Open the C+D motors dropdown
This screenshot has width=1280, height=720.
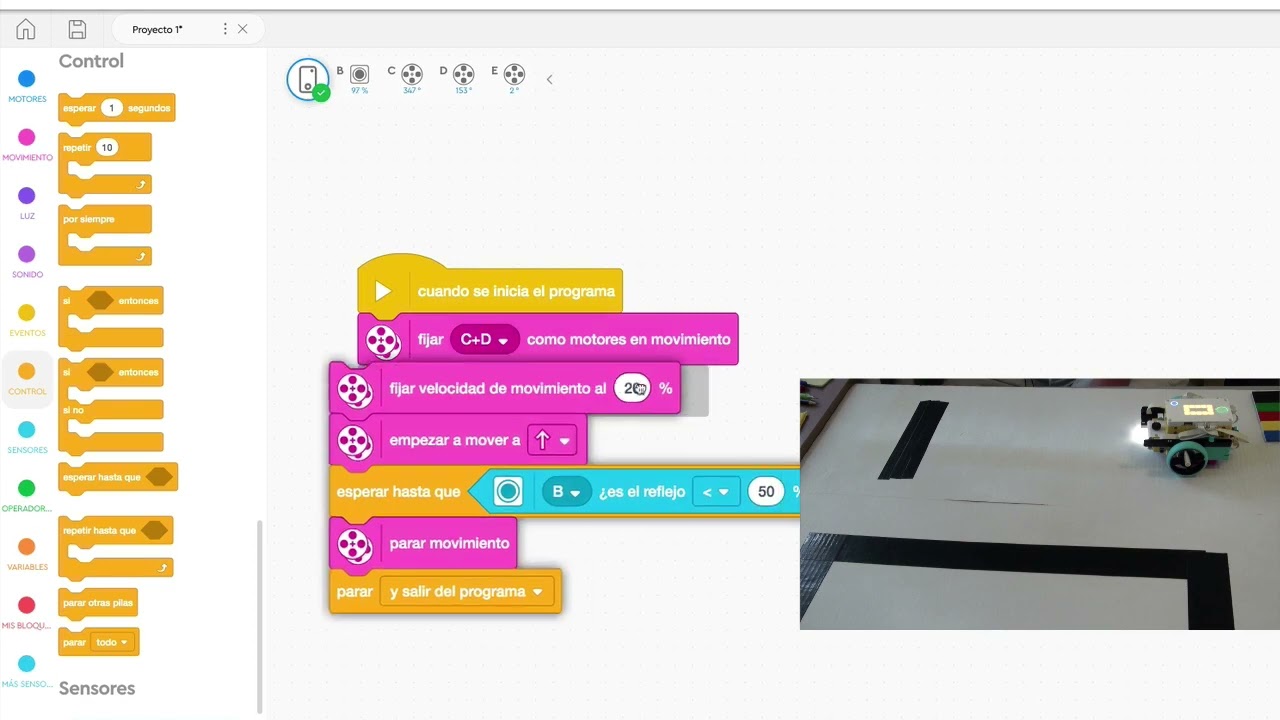click(485, 339)
